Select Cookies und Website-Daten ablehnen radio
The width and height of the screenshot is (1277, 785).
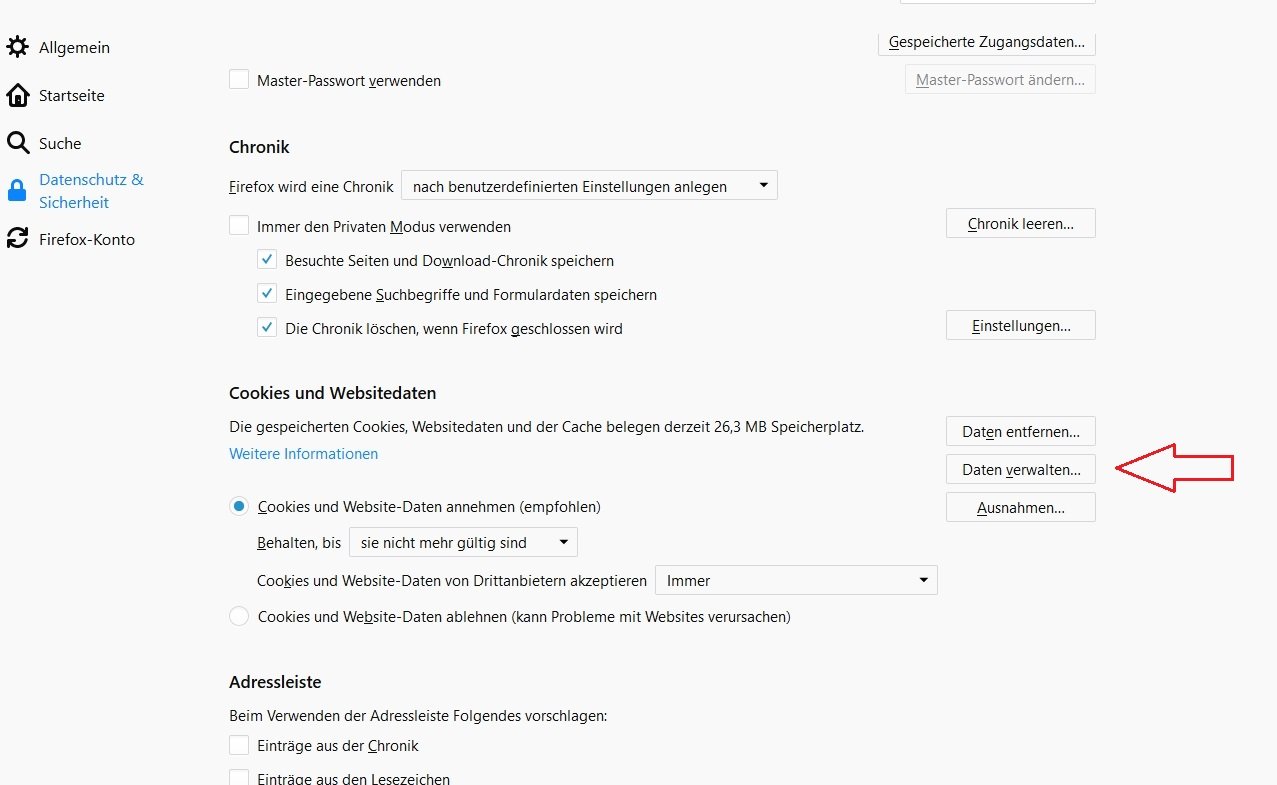[239, 616]
